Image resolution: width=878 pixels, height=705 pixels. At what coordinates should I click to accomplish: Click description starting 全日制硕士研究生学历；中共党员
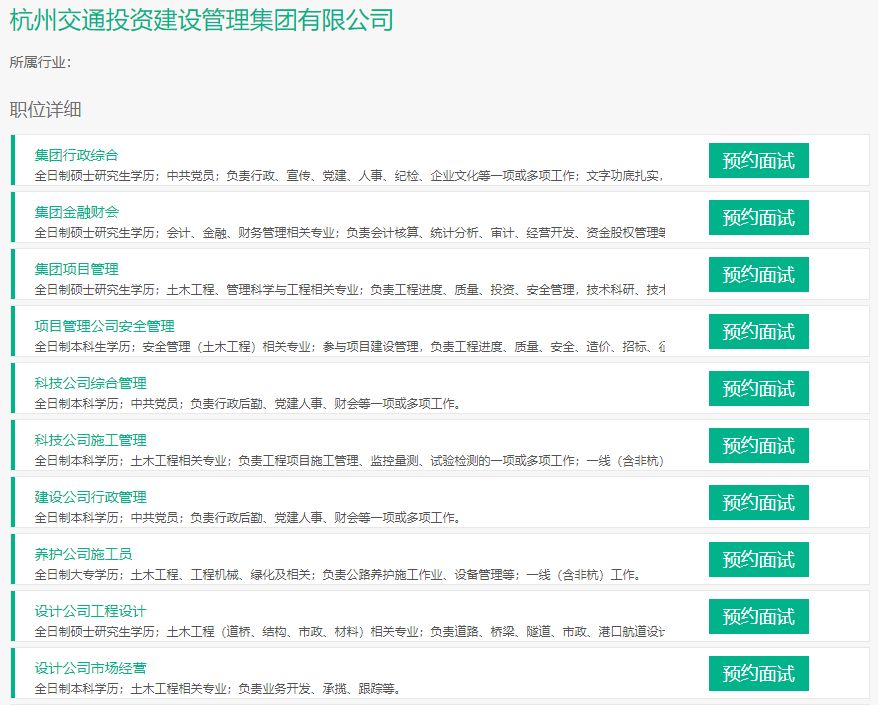pos(349,176)
